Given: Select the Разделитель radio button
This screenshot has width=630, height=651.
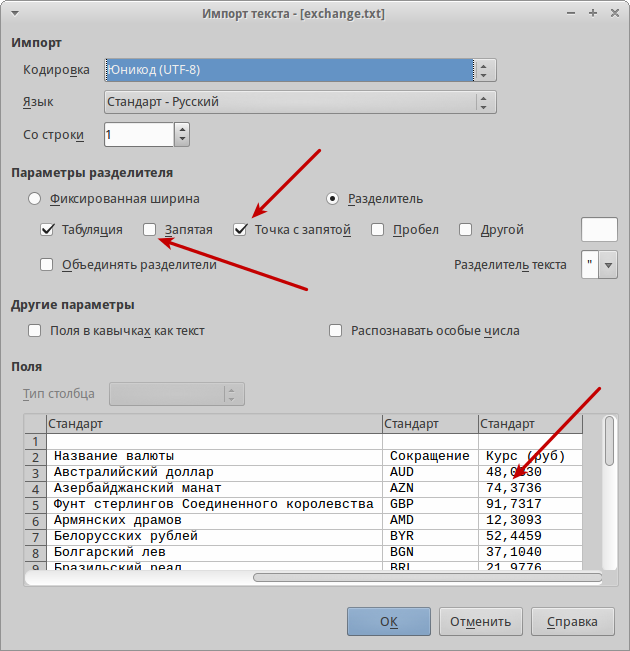Looking at the screenshot, I should pyautogui.click(x=332, y=199).
